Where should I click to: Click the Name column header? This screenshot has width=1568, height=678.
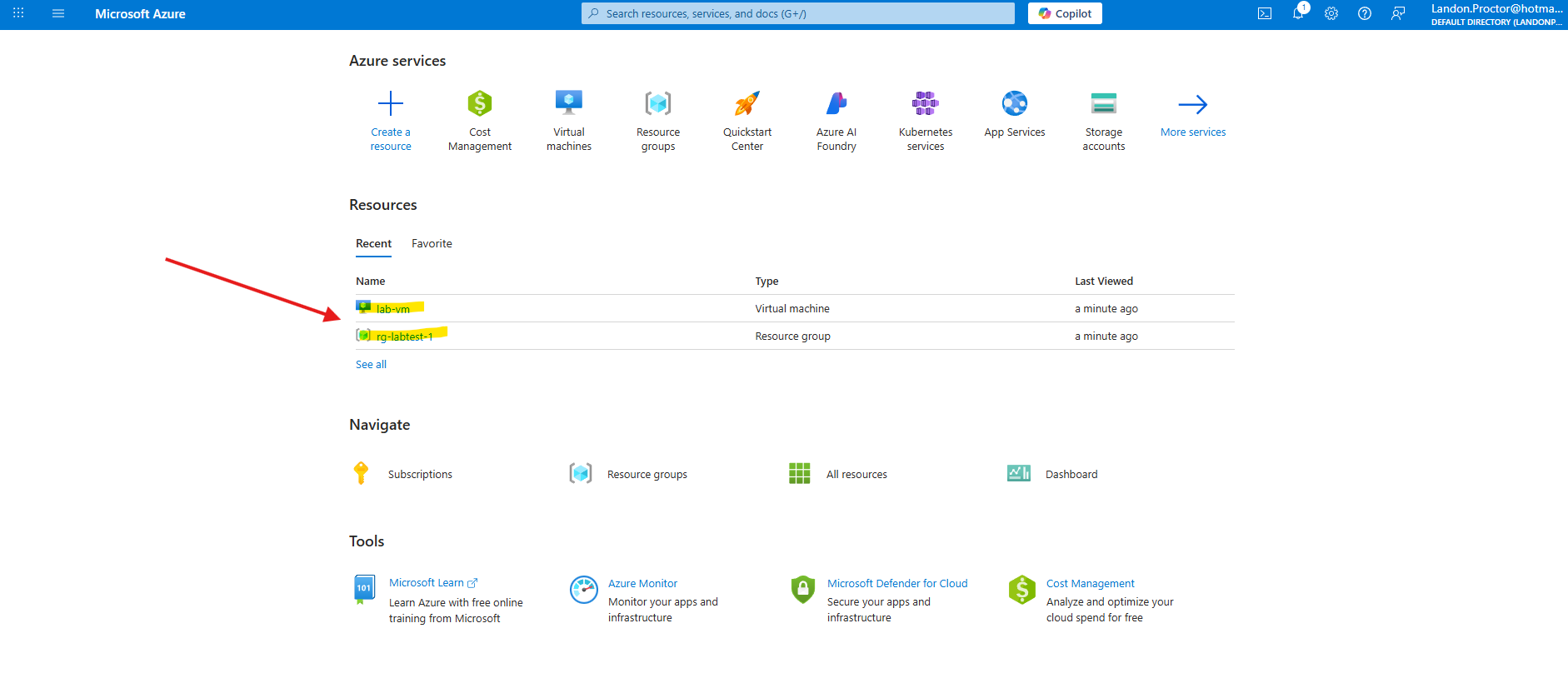pos(370,282)
